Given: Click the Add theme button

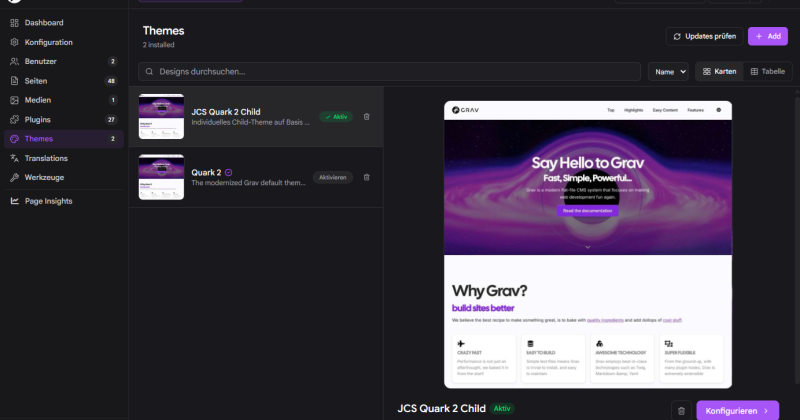Looking at the screenshot, I should (768, 36).
